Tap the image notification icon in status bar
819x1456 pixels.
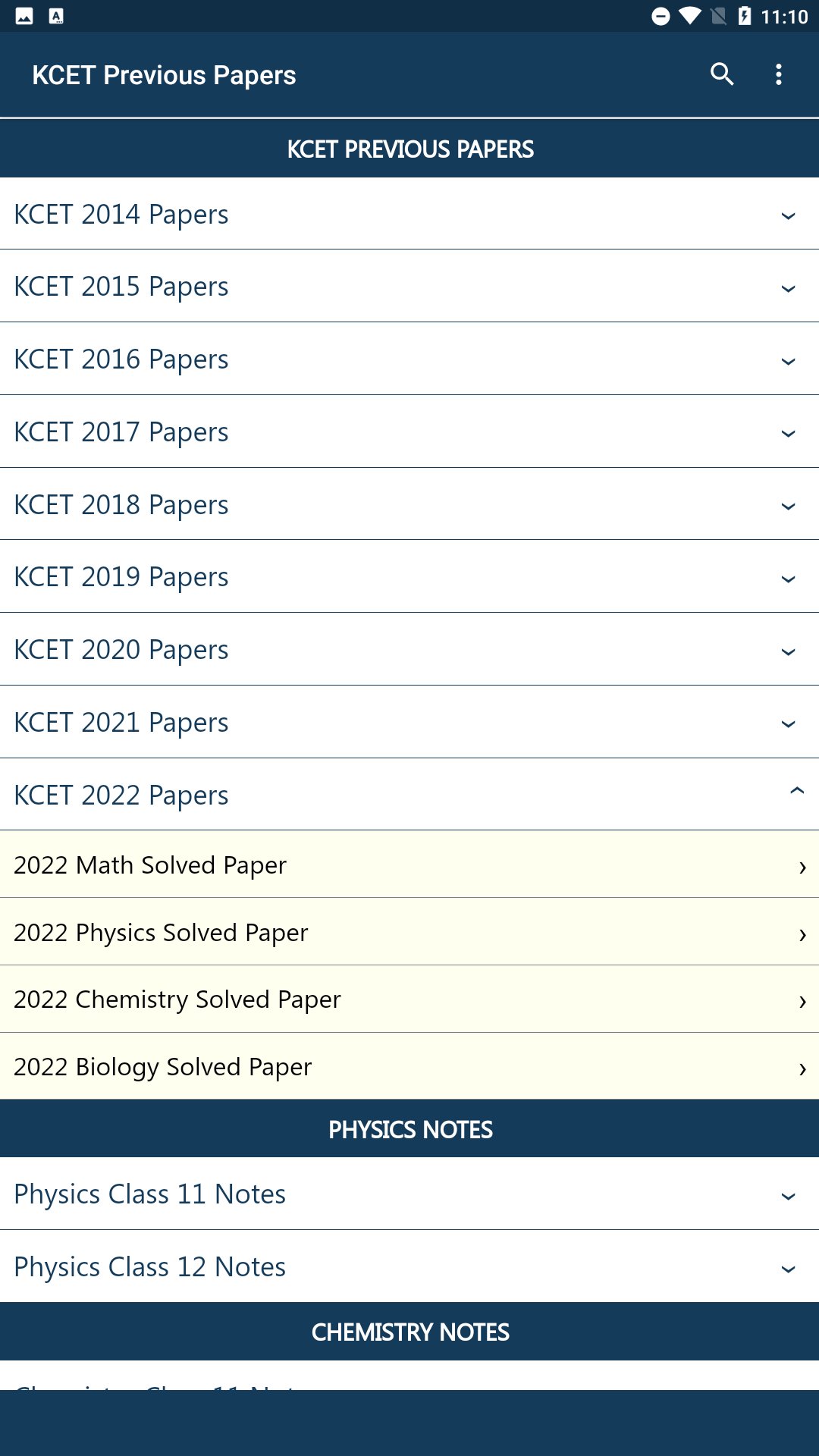tap(24, 16)
